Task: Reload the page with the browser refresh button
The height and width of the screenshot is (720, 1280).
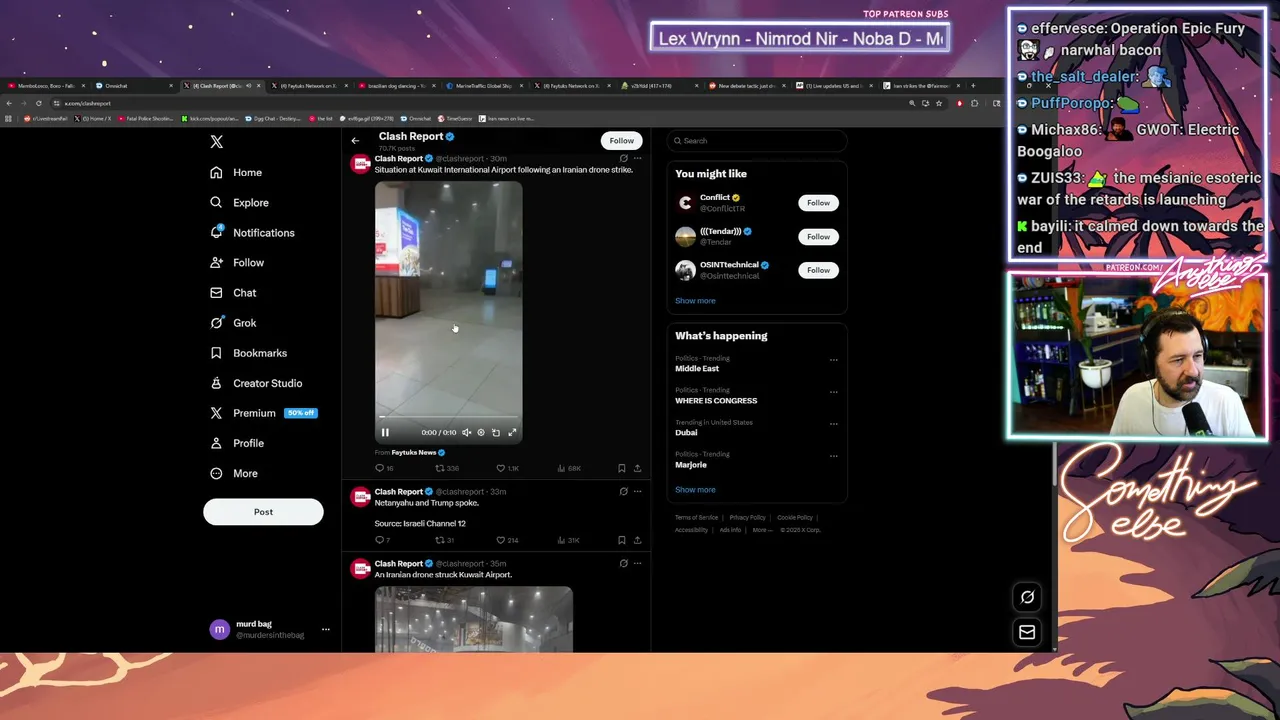Action: (39, 103)
